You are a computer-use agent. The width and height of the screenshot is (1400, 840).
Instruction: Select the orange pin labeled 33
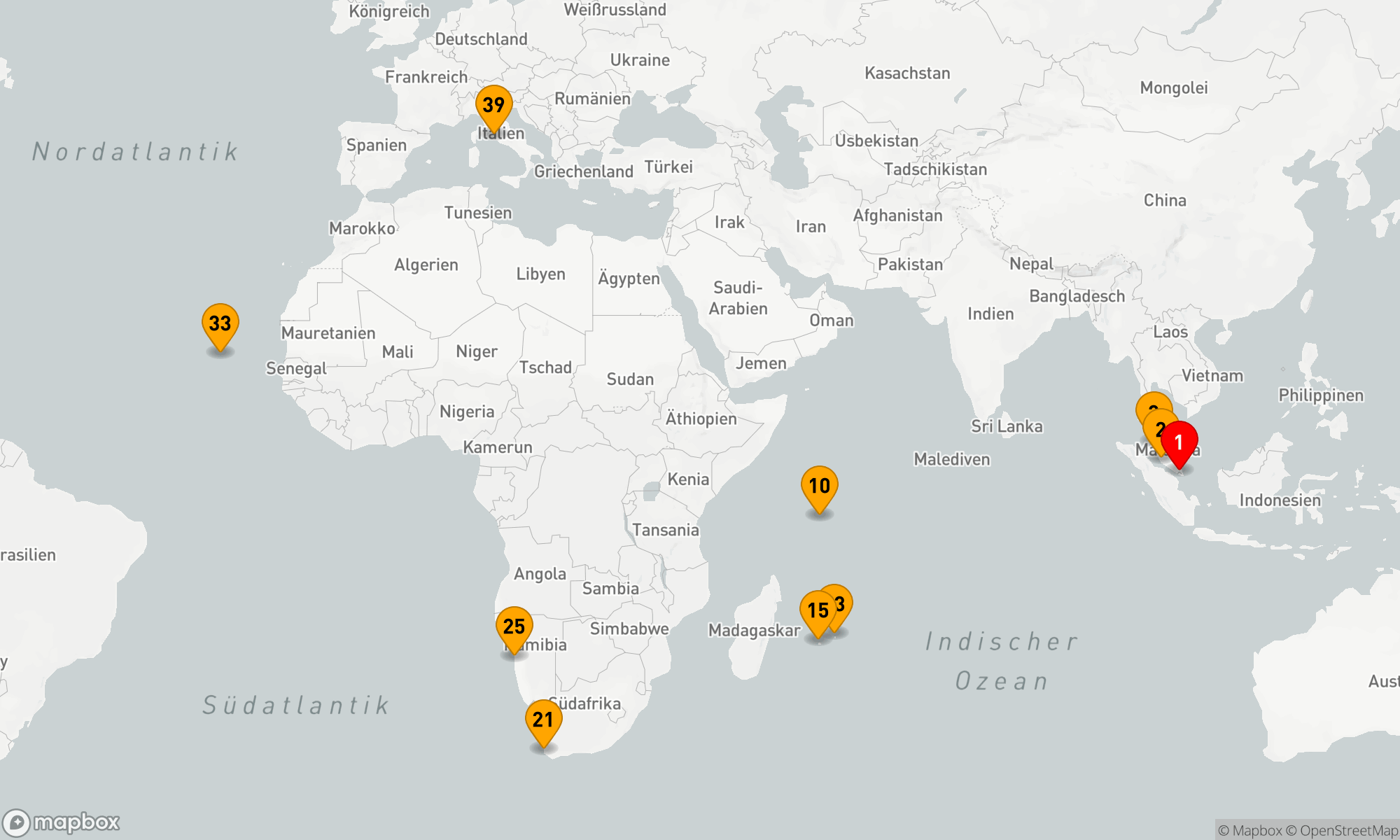click(x=220, y=324)
